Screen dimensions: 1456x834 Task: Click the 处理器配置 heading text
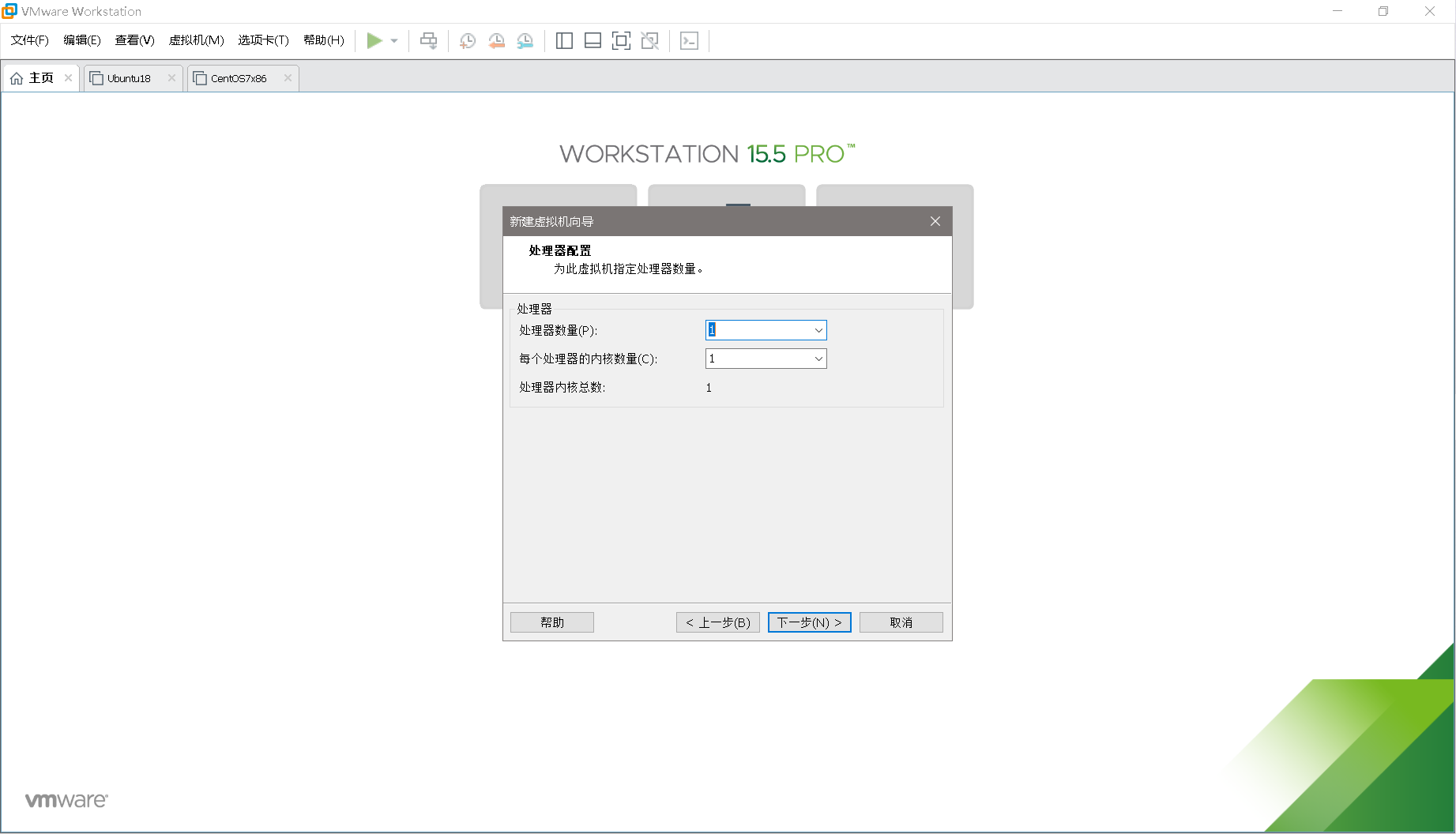coord(560,250)
